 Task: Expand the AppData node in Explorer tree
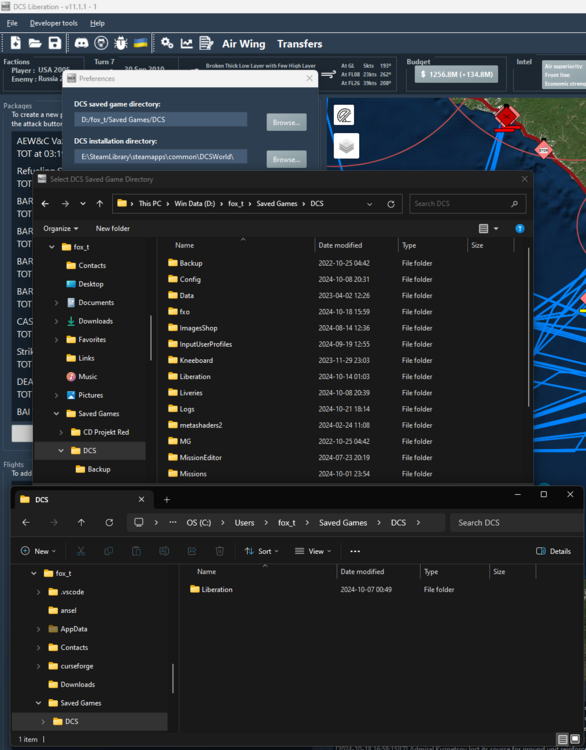point(38,629)
